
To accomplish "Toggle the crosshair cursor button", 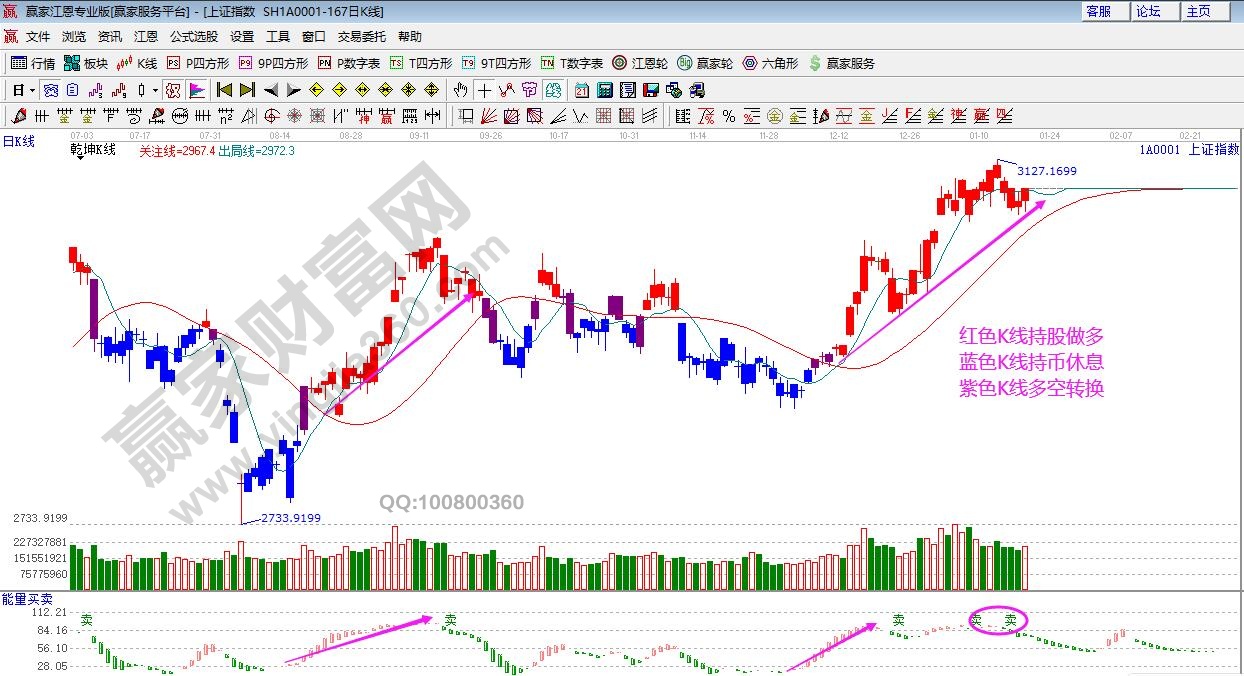I will click(x=484, y=90).
